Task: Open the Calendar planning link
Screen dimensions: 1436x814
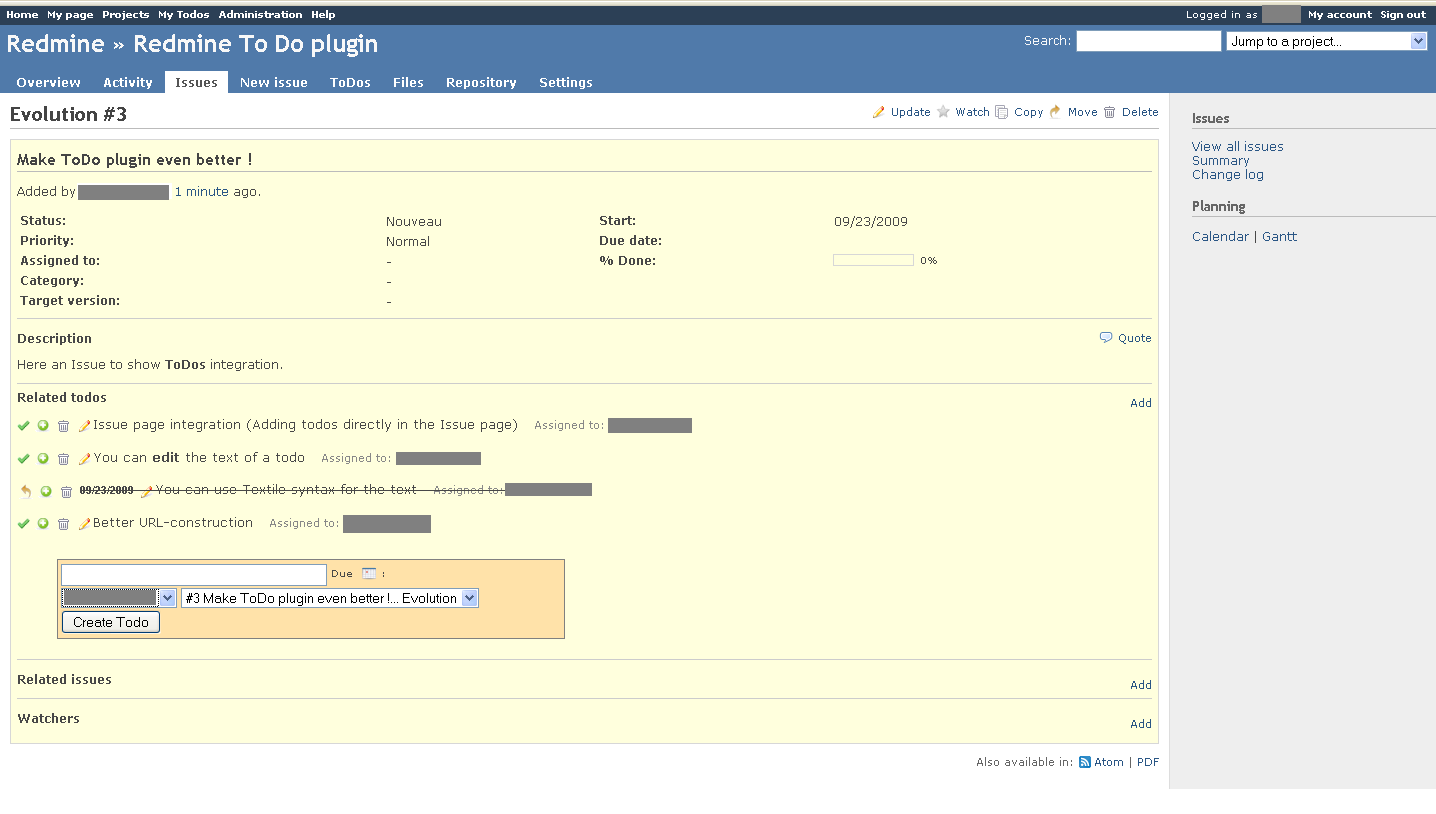Action: click(1220, 237)
